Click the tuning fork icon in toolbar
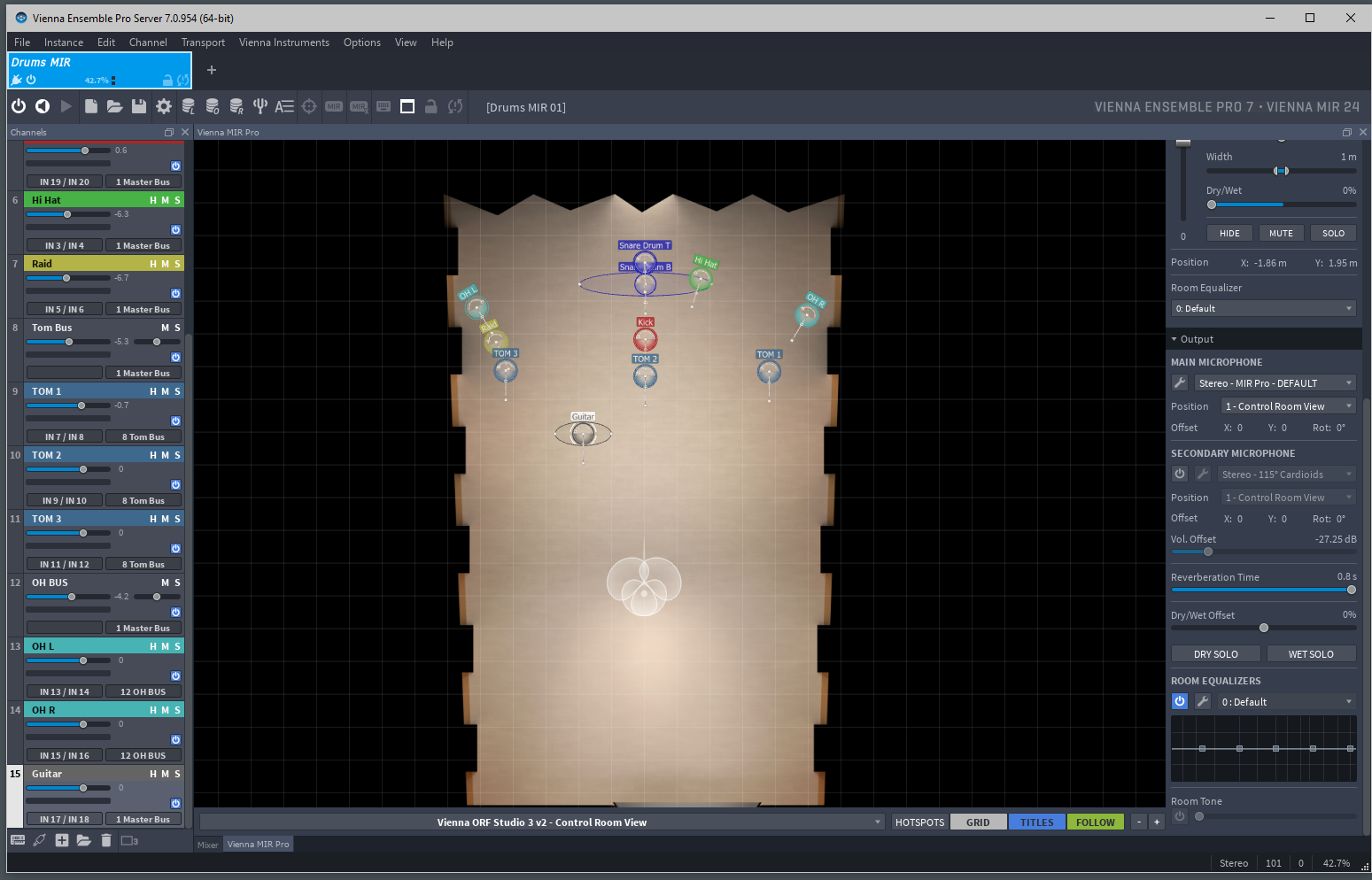Viewport: 1372px width, 880px height. pyautogui.click(x=260, y=106)
